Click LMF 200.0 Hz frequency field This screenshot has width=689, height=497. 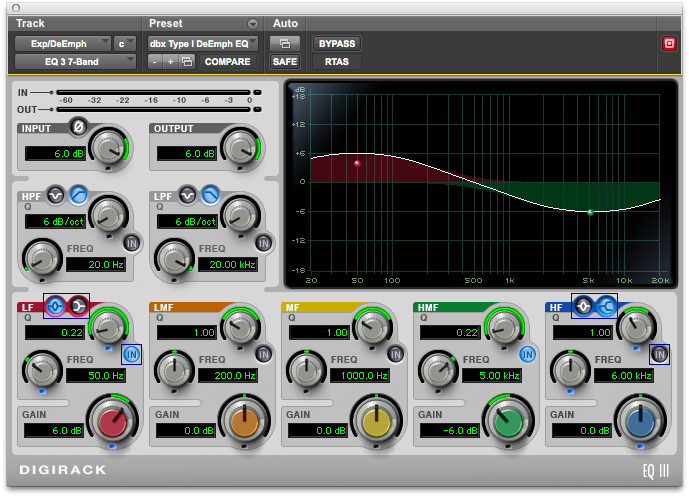[228, 376]
